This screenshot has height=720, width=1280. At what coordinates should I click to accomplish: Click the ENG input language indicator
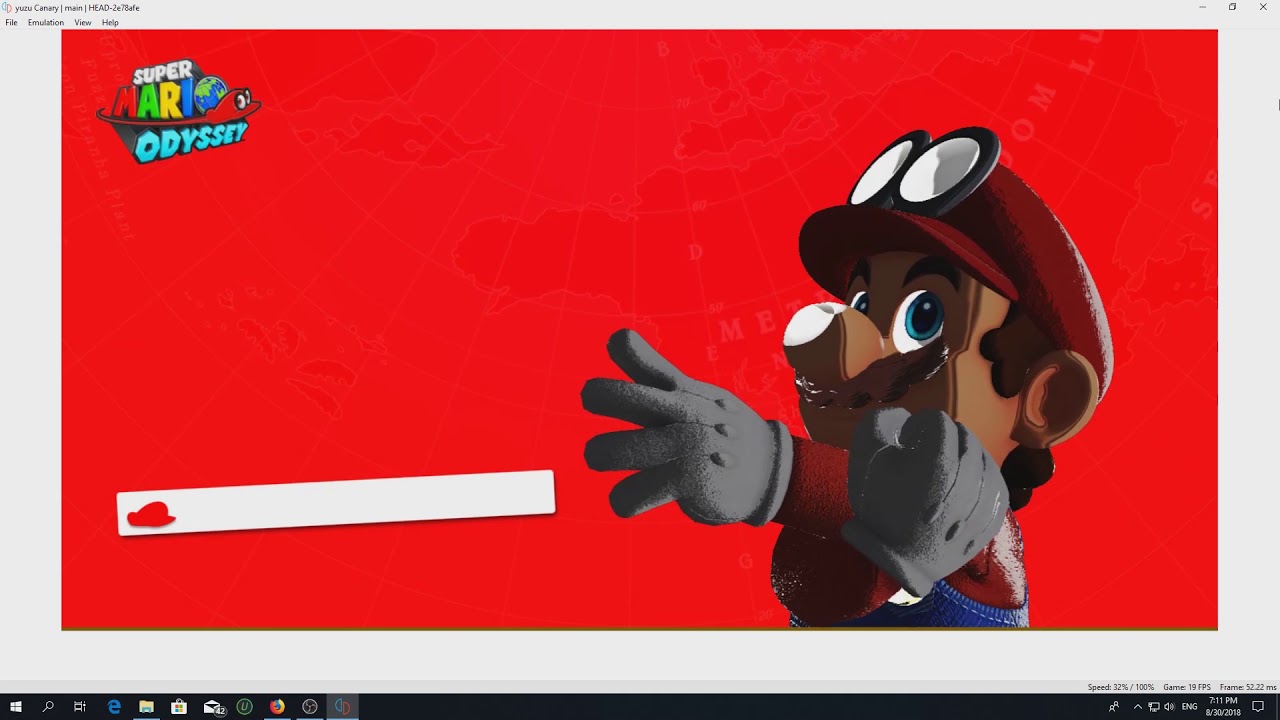1189,707
